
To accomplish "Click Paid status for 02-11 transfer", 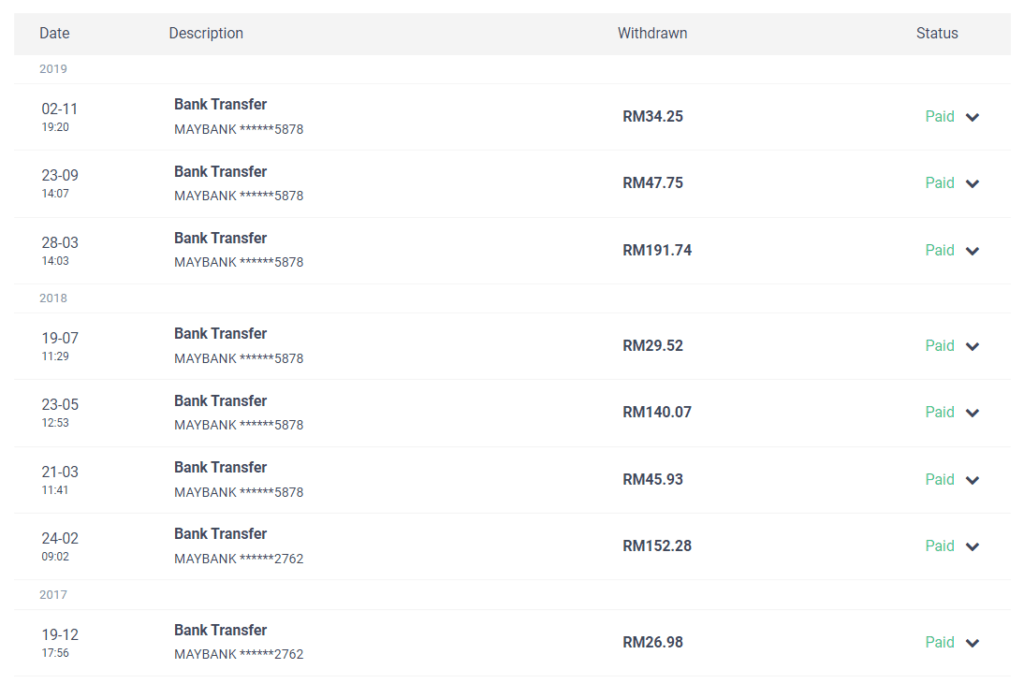I will pyautogui.click(x=940, y=116).
